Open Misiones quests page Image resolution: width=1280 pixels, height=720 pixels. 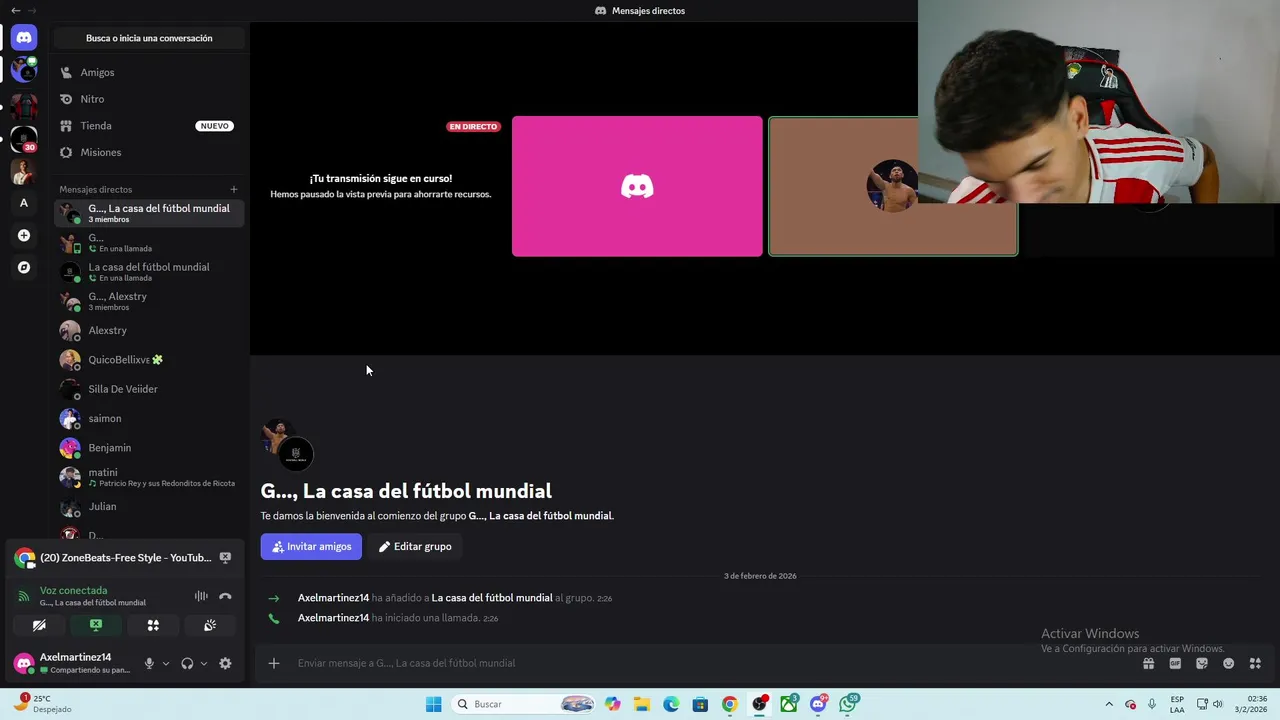149,152
